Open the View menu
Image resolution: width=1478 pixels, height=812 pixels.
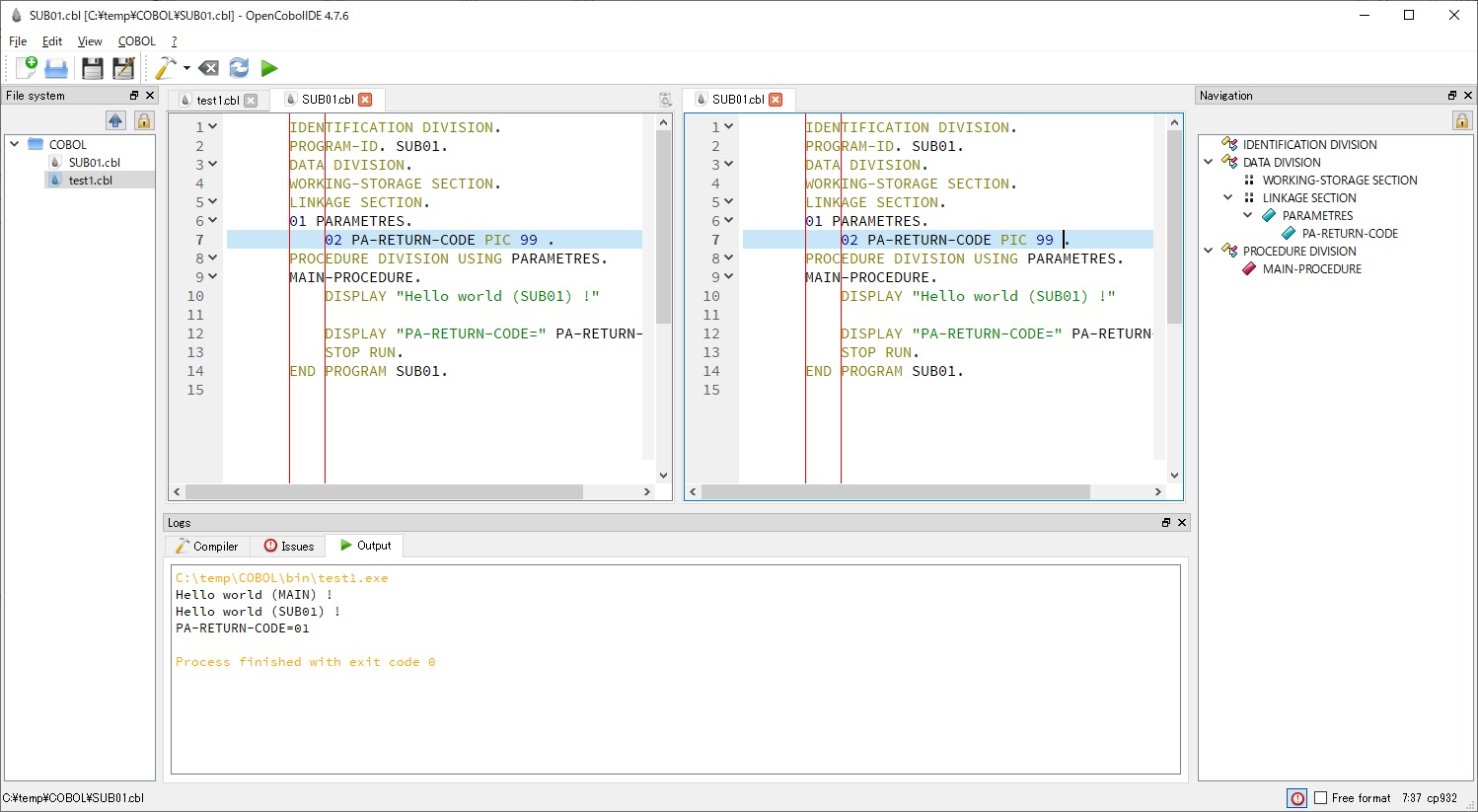tap(90, 41)
